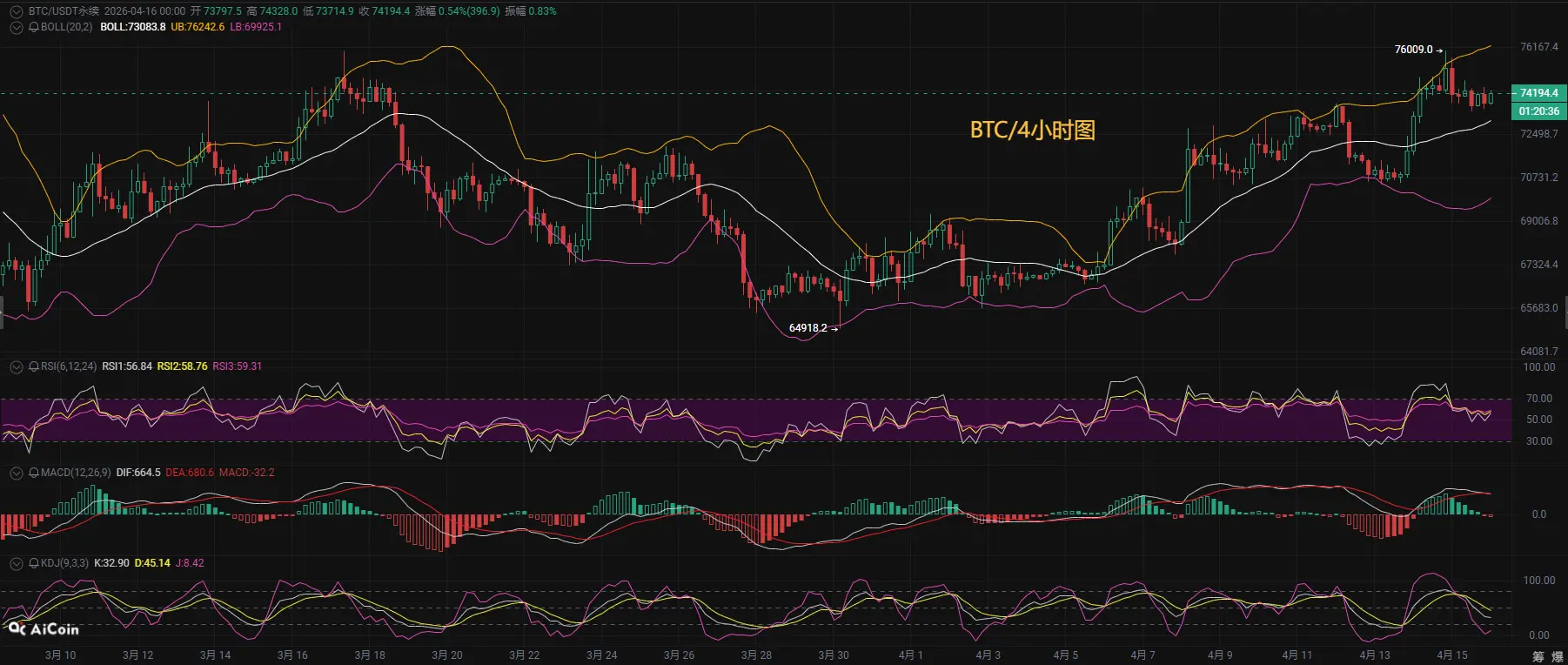Click the BTC/USDT永续 pair name

tap(64, 11)
